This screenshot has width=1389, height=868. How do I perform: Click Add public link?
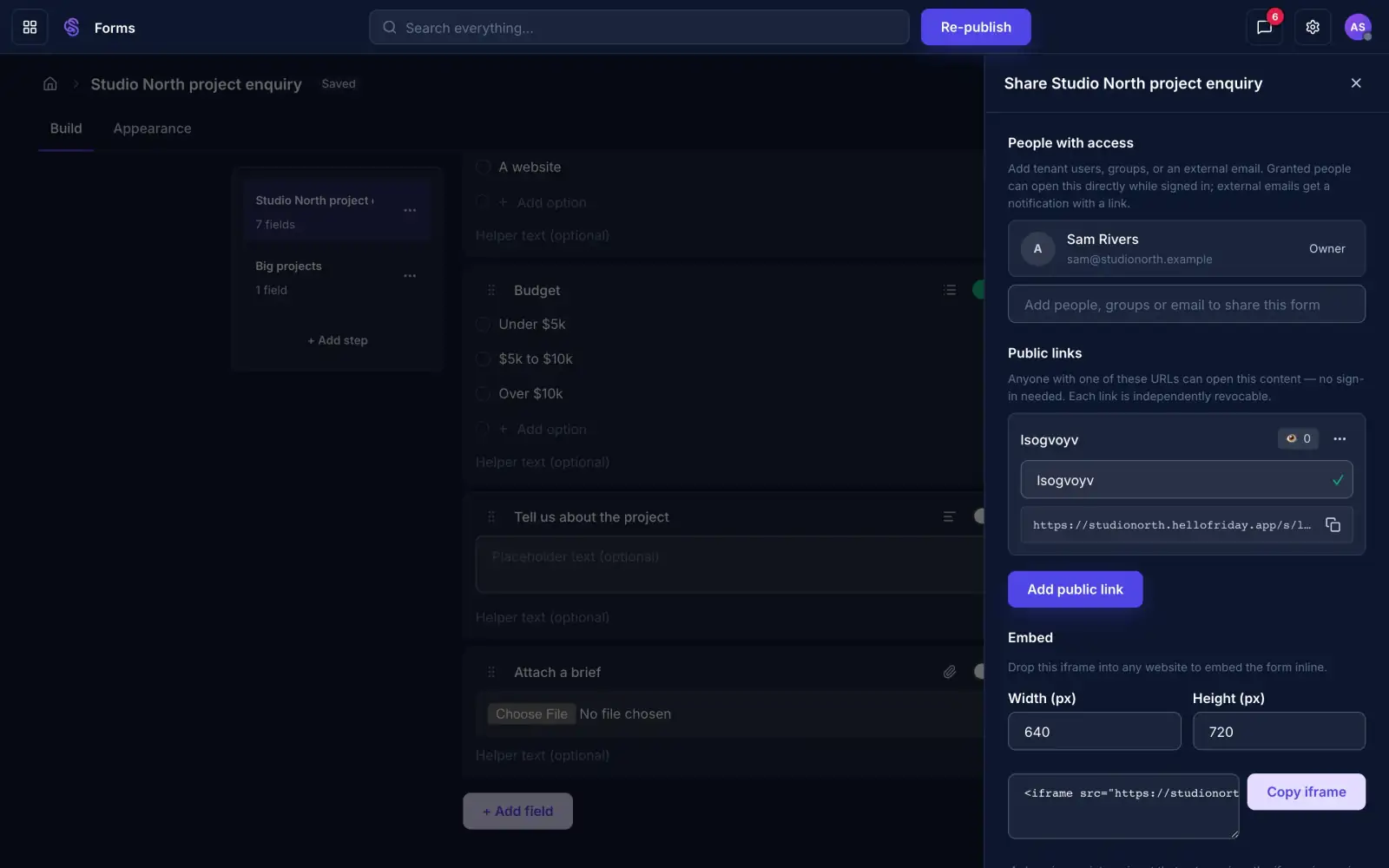pyautogui.click(x=1075, y=589)
